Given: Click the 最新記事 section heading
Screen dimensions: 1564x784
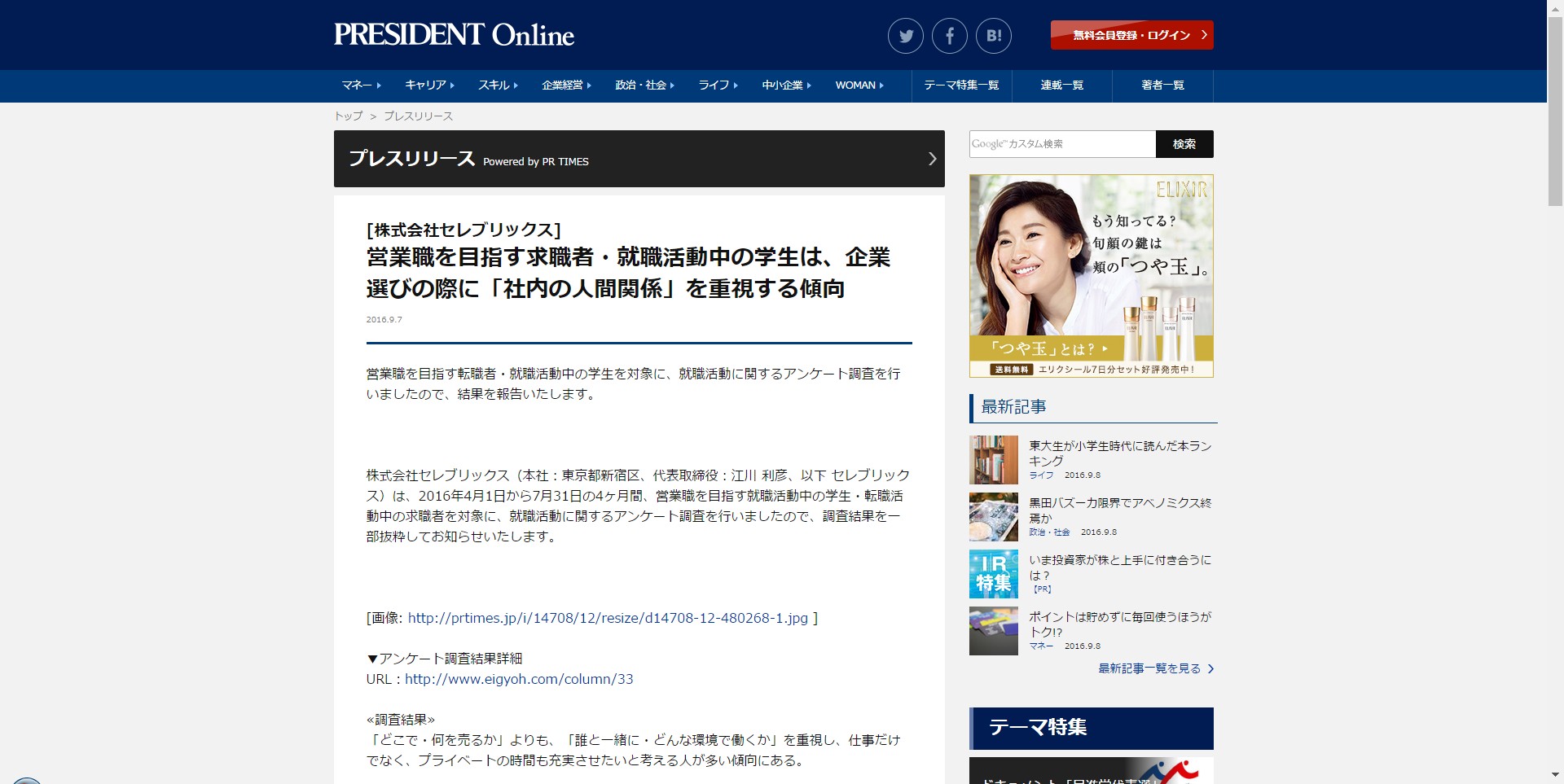Looking at the screenshot, I should pos(1013,407).
